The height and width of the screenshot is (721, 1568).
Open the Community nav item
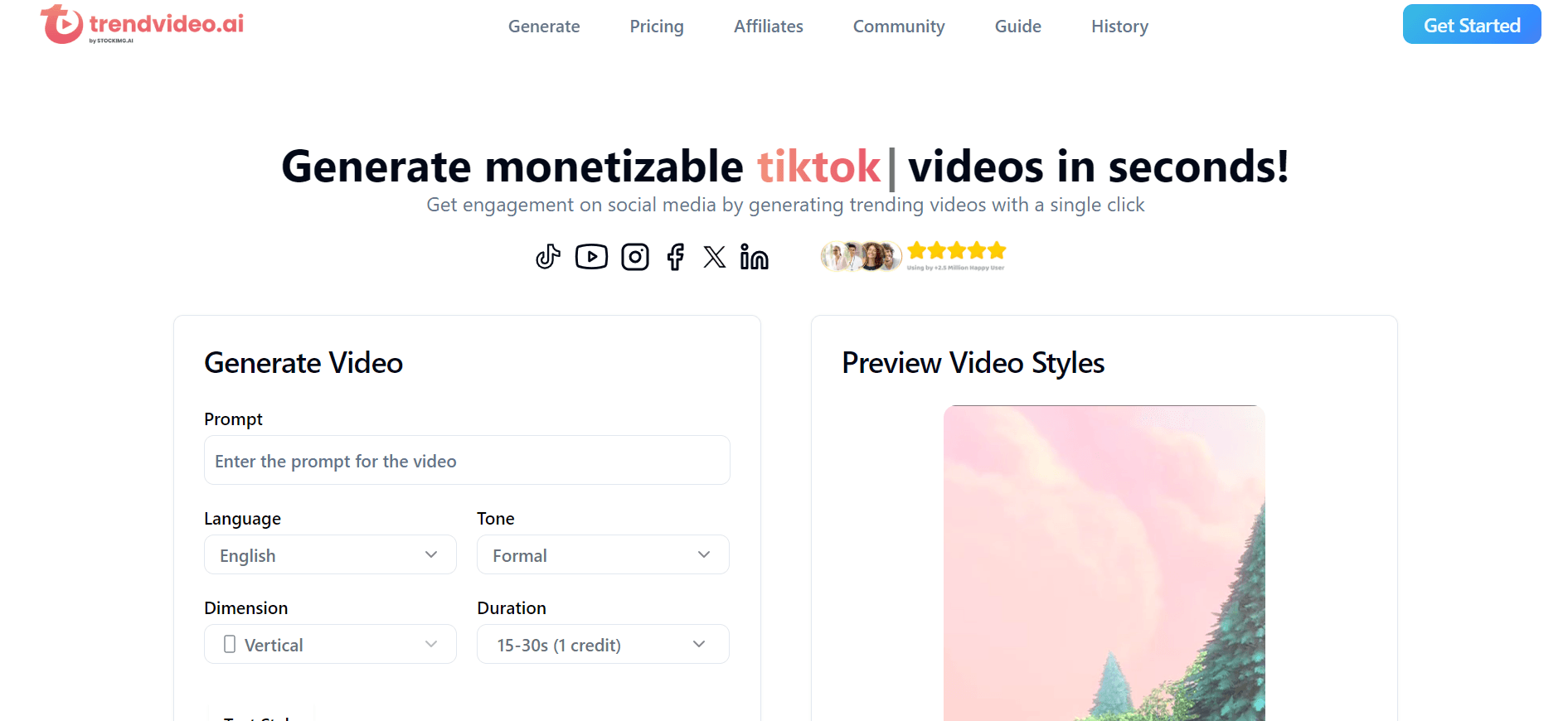899,27
